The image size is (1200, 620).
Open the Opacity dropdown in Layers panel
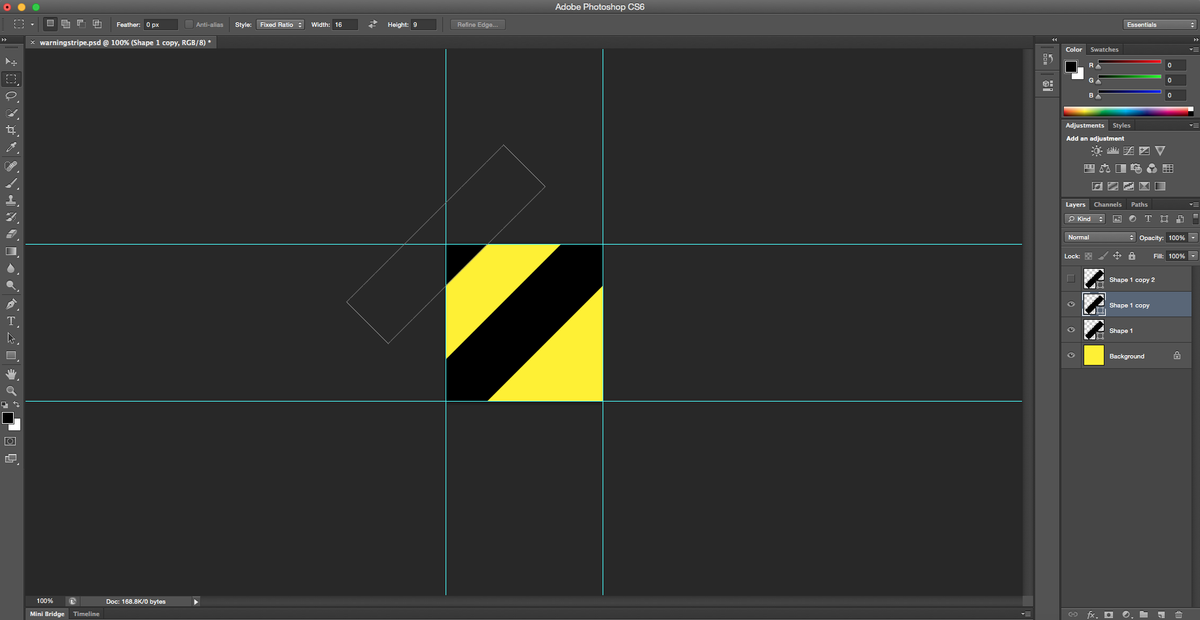(1192, 237)
